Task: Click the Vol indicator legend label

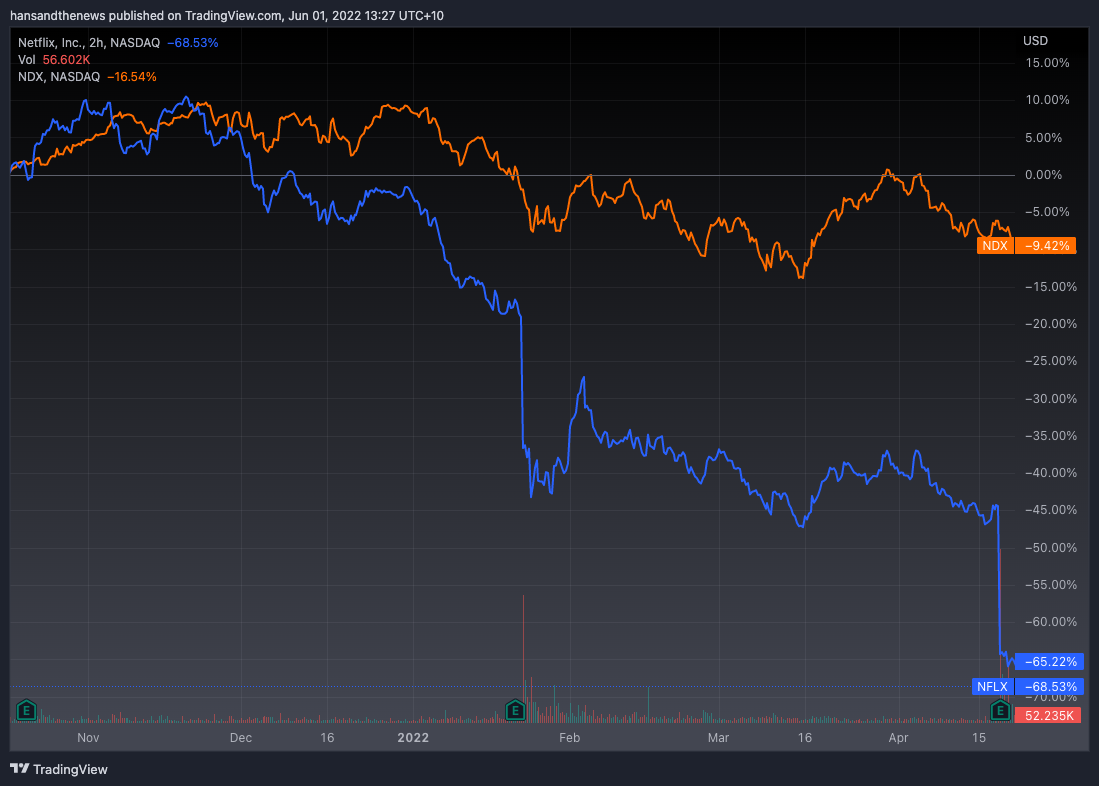Action: coord(27,60)
